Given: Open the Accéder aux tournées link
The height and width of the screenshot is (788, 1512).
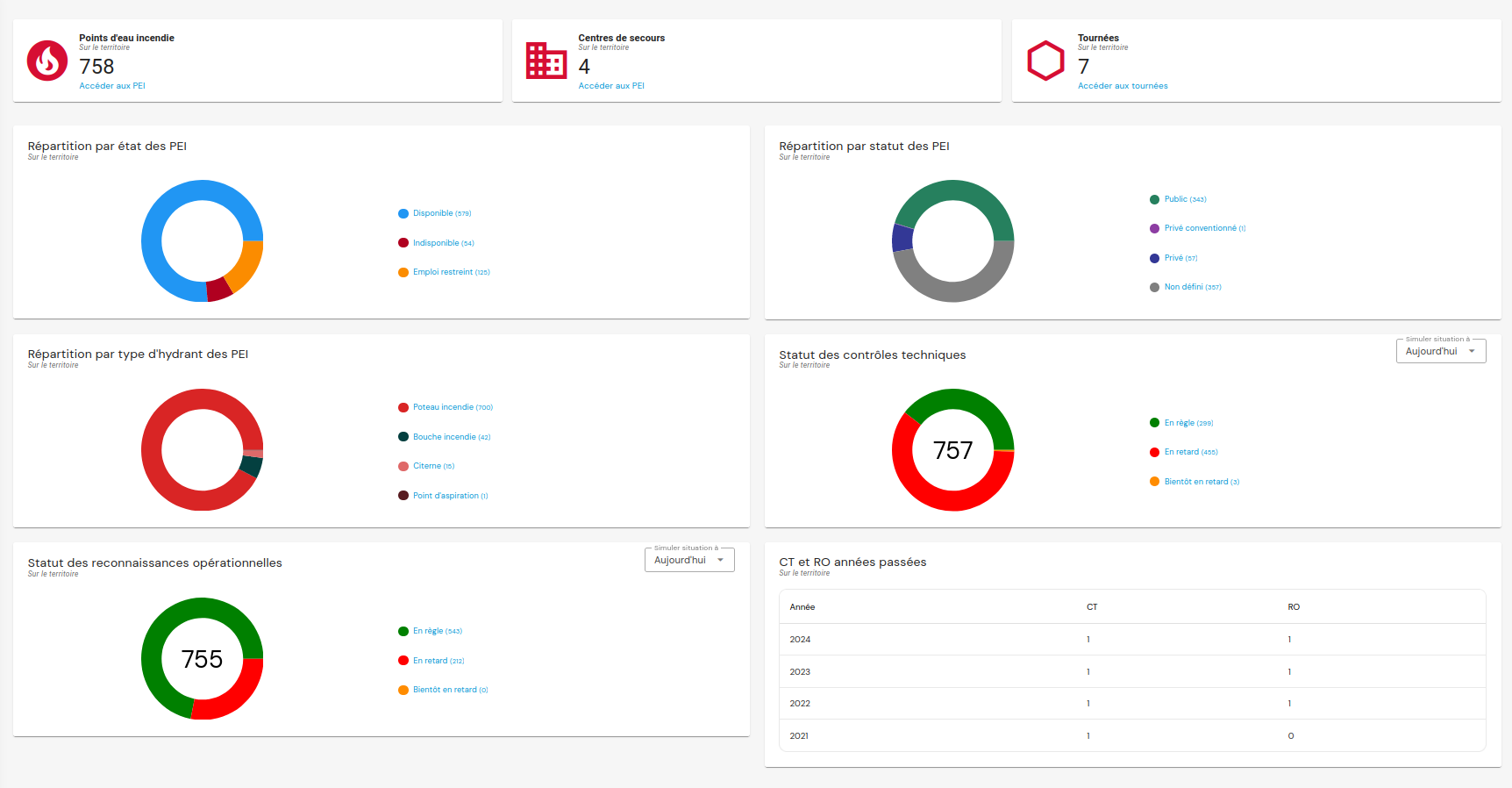Looking at the screenshot, I should (1123, 86).
